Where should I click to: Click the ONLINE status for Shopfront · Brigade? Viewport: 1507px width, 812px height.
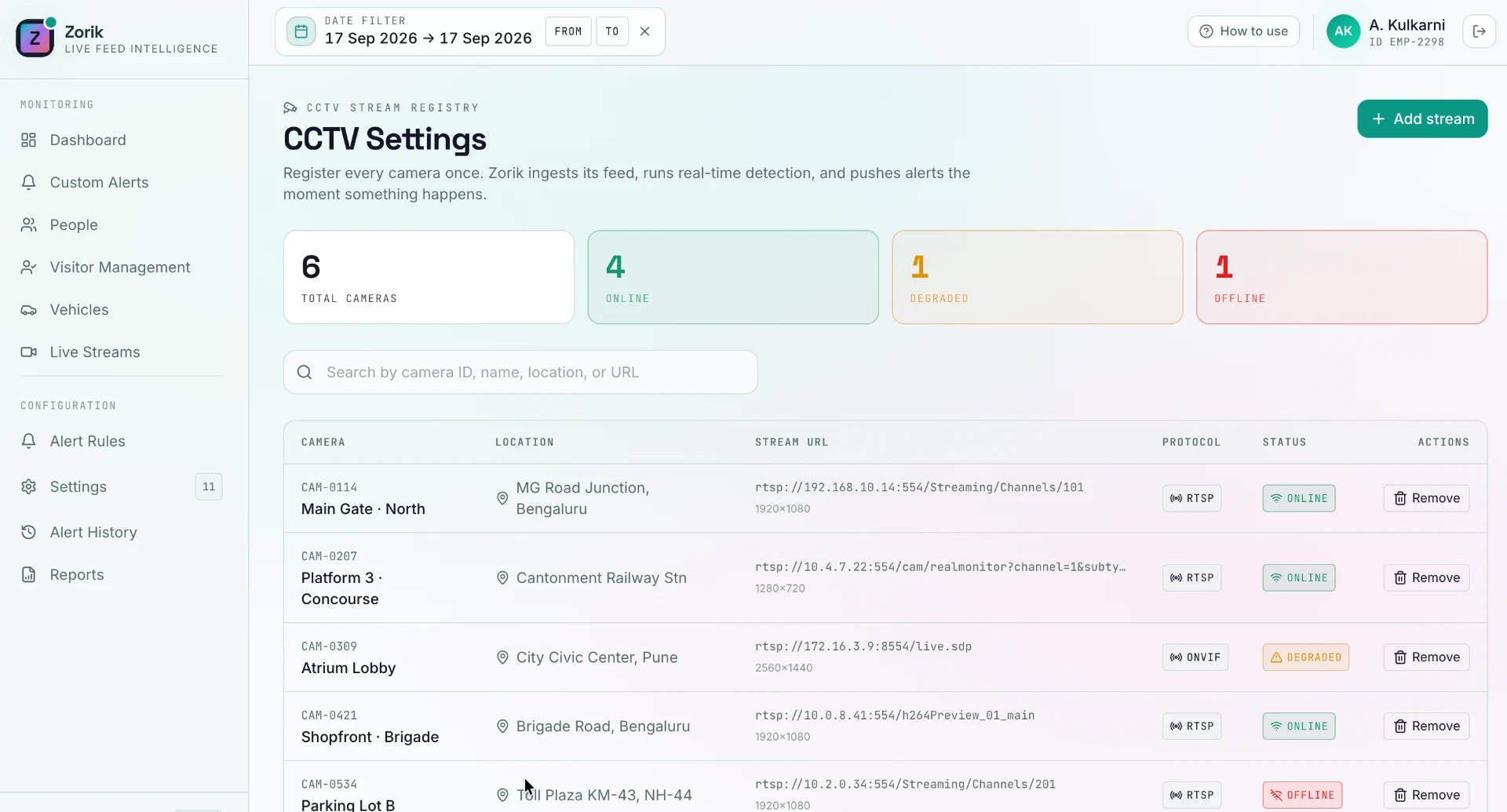pyautogui.click(x=1299, y=726)
